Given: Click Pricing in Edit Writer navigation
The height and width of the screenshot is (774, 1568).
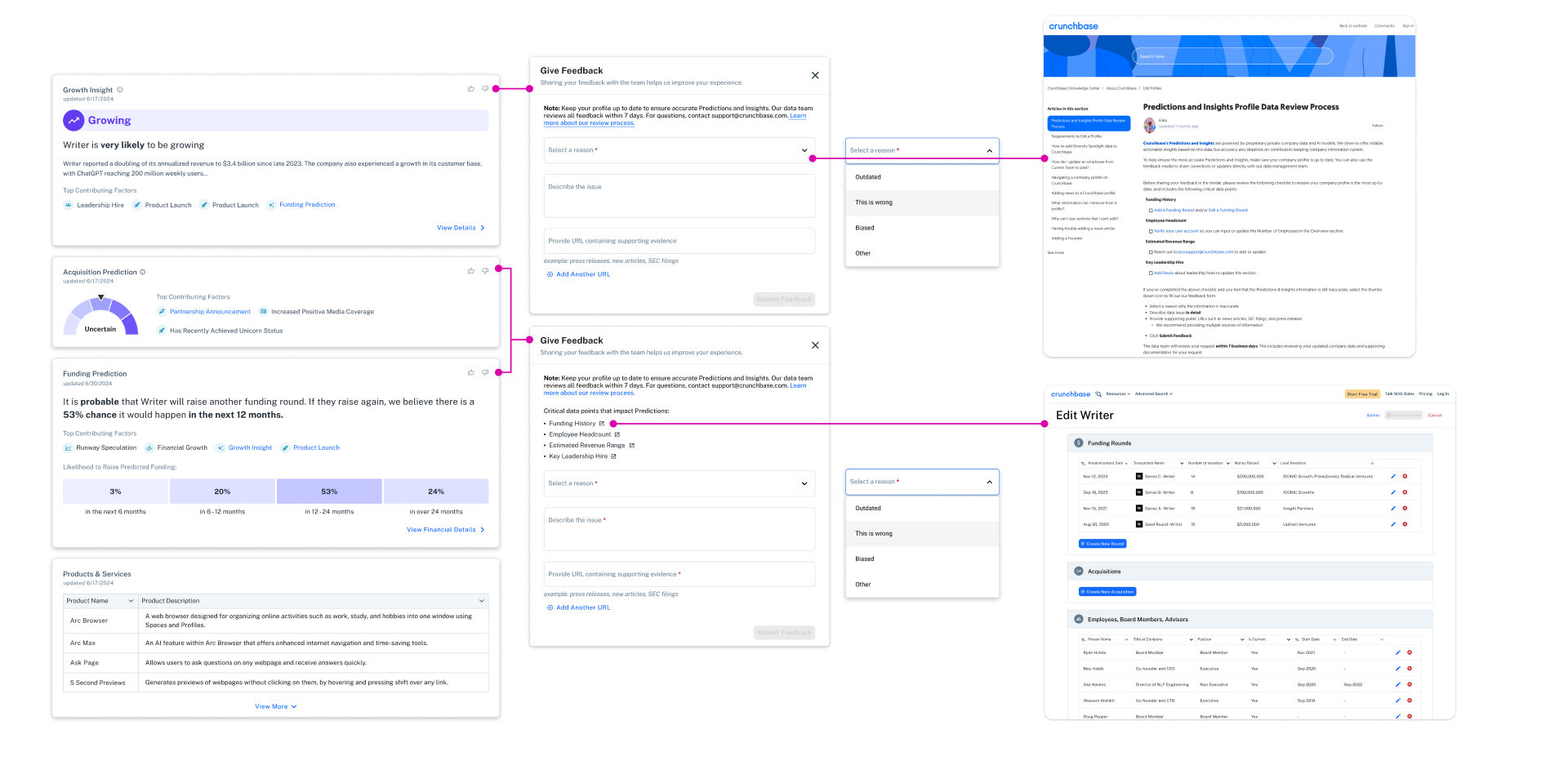Looking at the screenshot, I should tap(1425, 394).
